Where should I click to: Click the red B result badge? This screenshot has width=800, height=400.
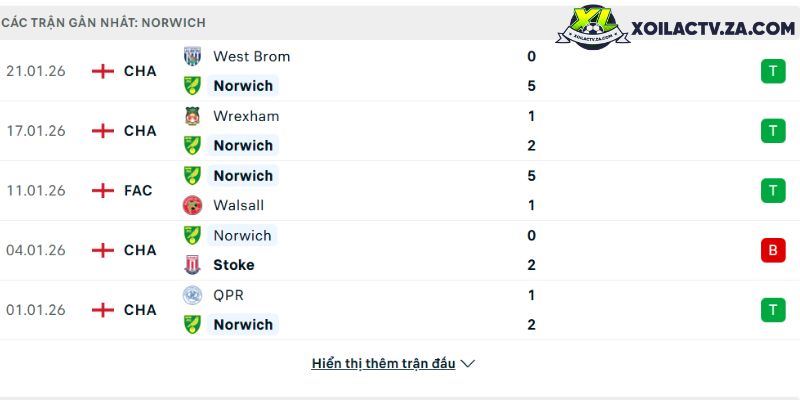772,250
